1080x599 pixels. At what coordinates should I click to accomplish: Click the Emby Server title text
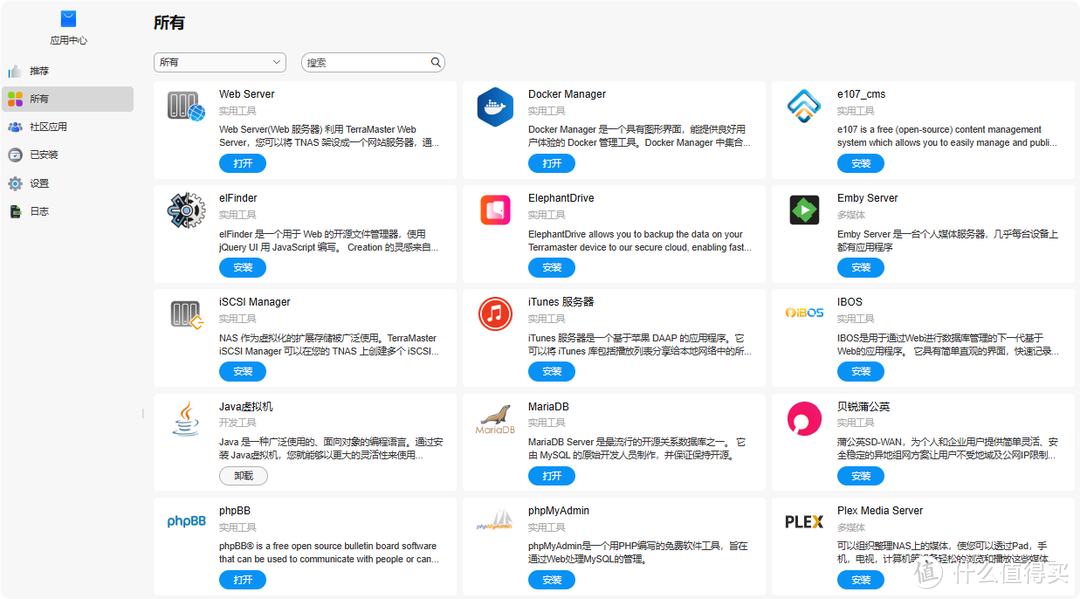[867, 198]
